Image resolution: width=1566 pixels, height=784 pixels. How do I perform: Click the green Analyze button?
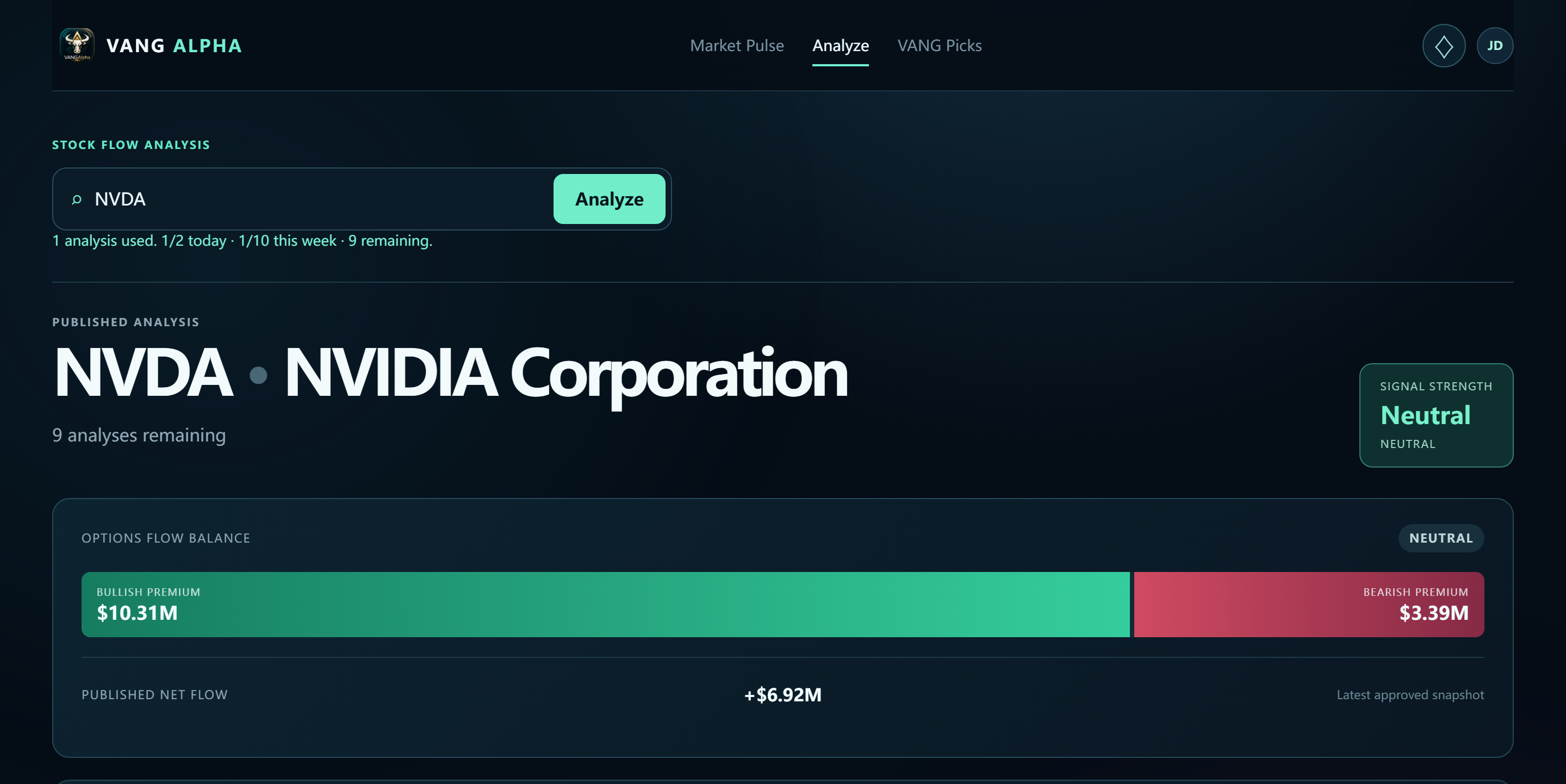[609, 200]
